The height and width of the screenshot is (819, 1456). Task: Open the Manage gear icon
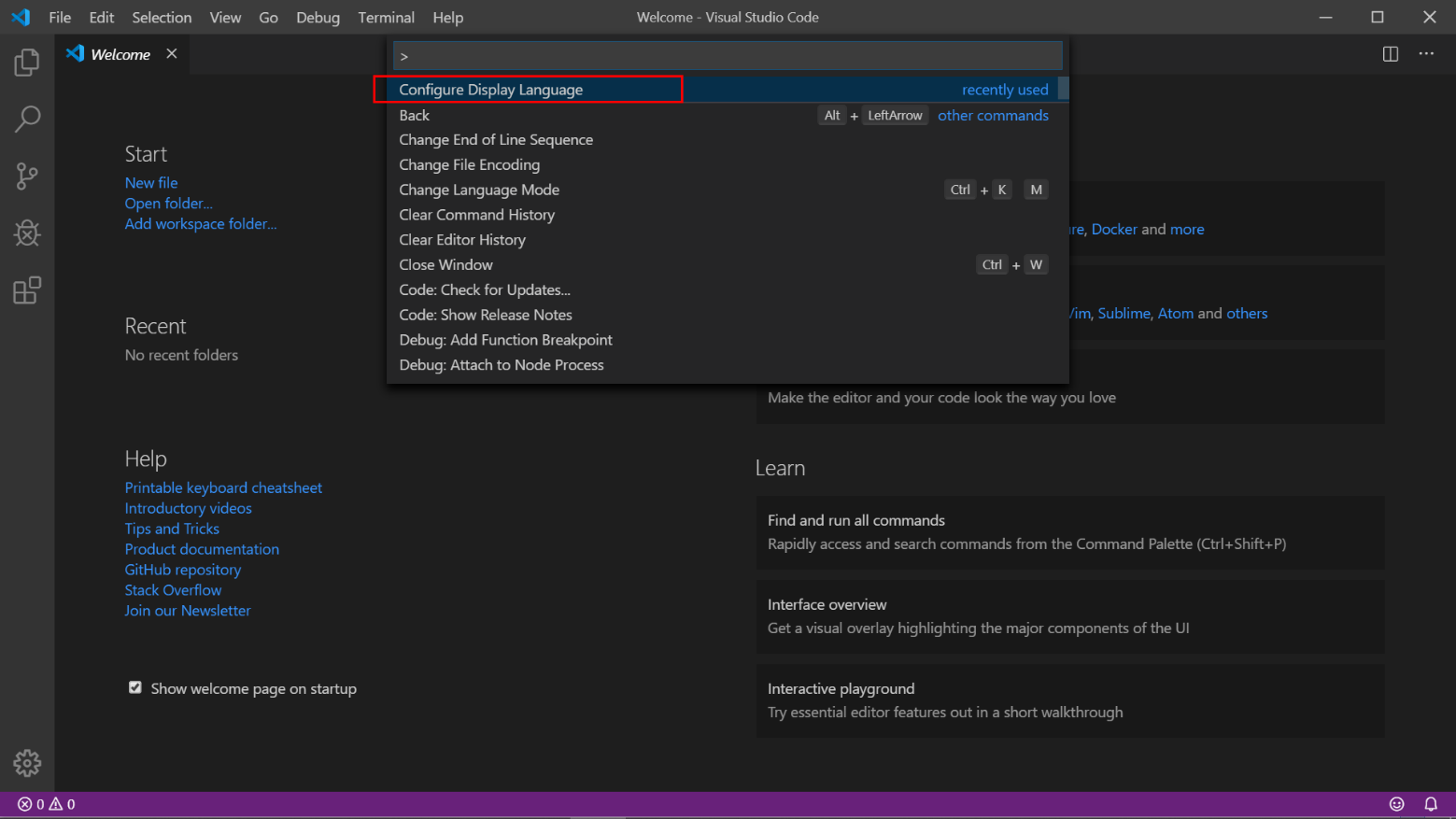pyautogui.click(x=27, y=763)
